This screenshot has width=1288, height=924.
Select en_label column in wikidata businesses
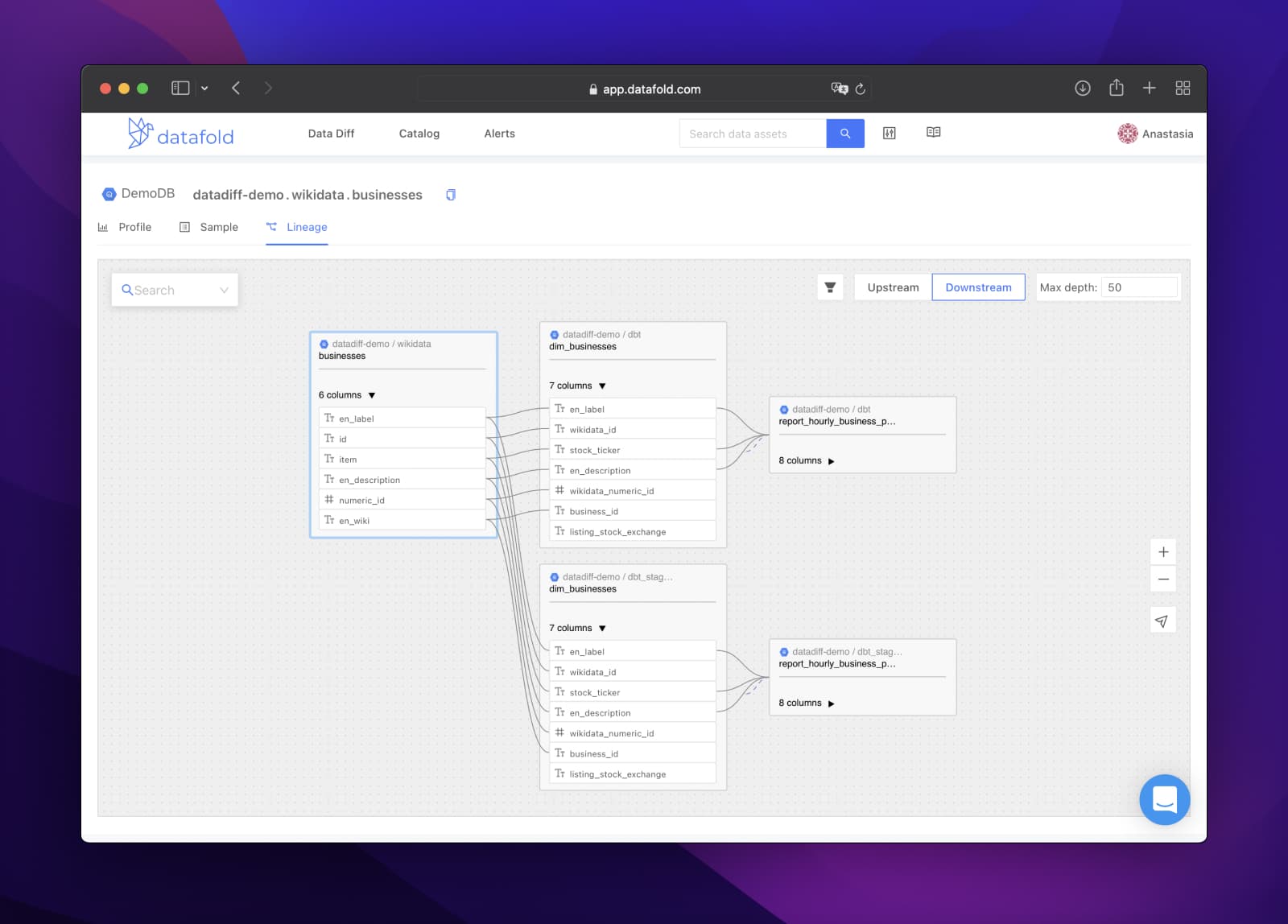402,419
